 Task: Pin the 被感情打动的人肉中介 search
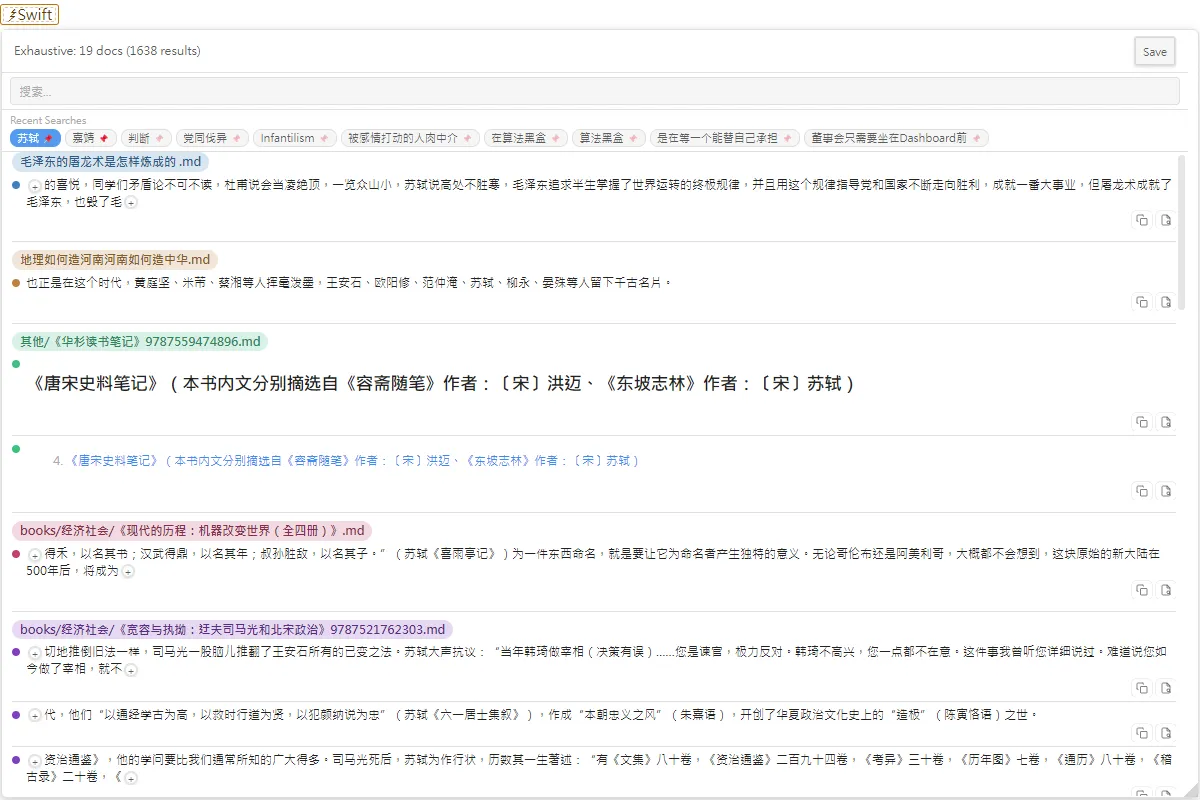point(467,138)
